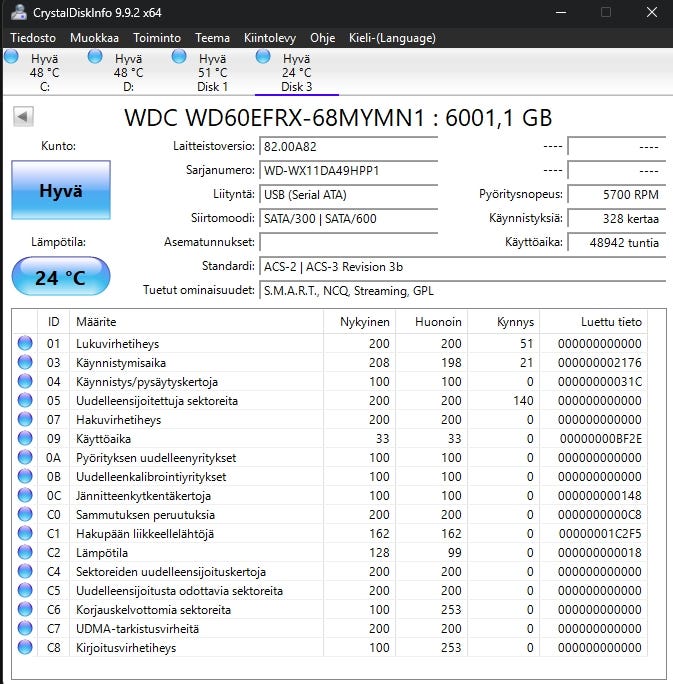Select raw value 00000000BF2E
Viewport: 673px width, 684px height.
[x=601, y=438]
